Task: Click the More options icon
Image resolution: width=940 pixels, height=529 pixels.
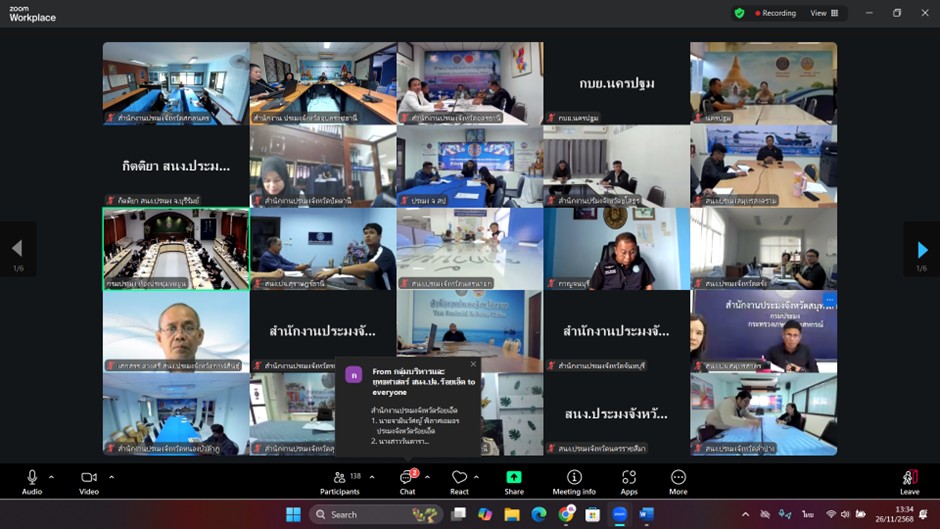Action: pos(678,481)
